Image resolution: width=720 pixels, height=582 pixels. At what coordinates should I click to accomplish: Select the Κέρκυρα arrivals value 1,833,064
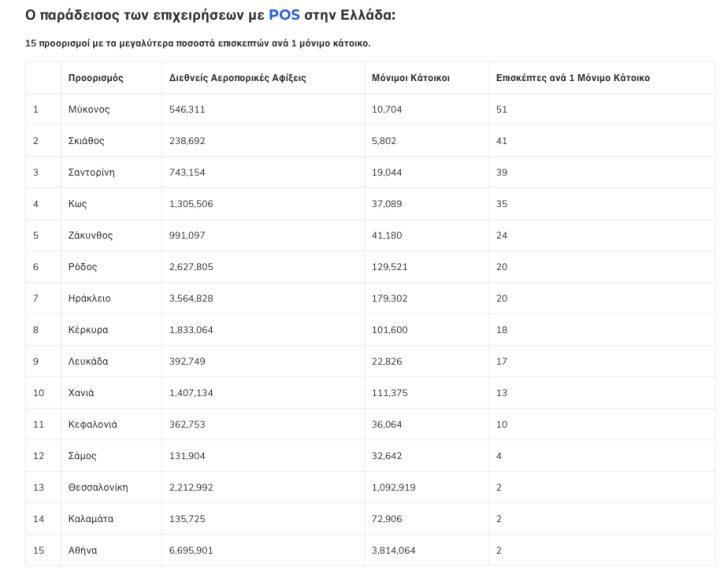point(191,330)
